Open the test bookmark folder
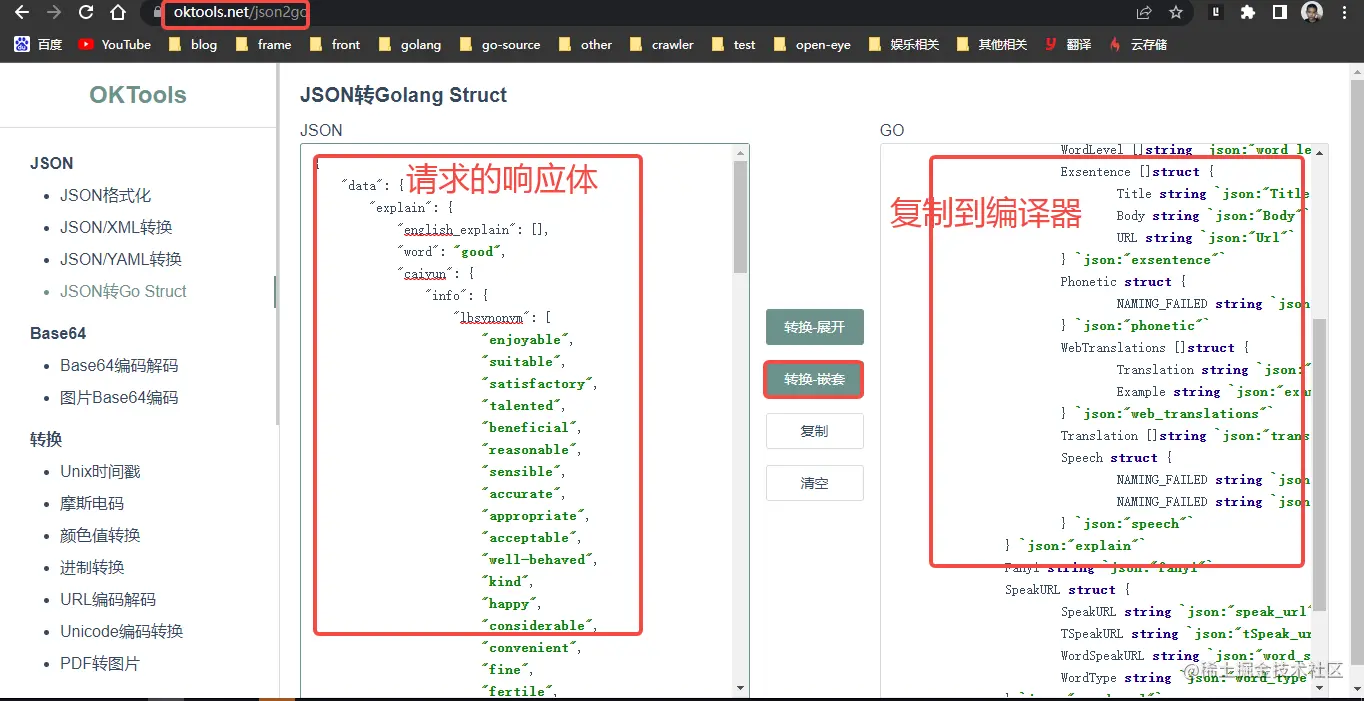 coord(733,44)
